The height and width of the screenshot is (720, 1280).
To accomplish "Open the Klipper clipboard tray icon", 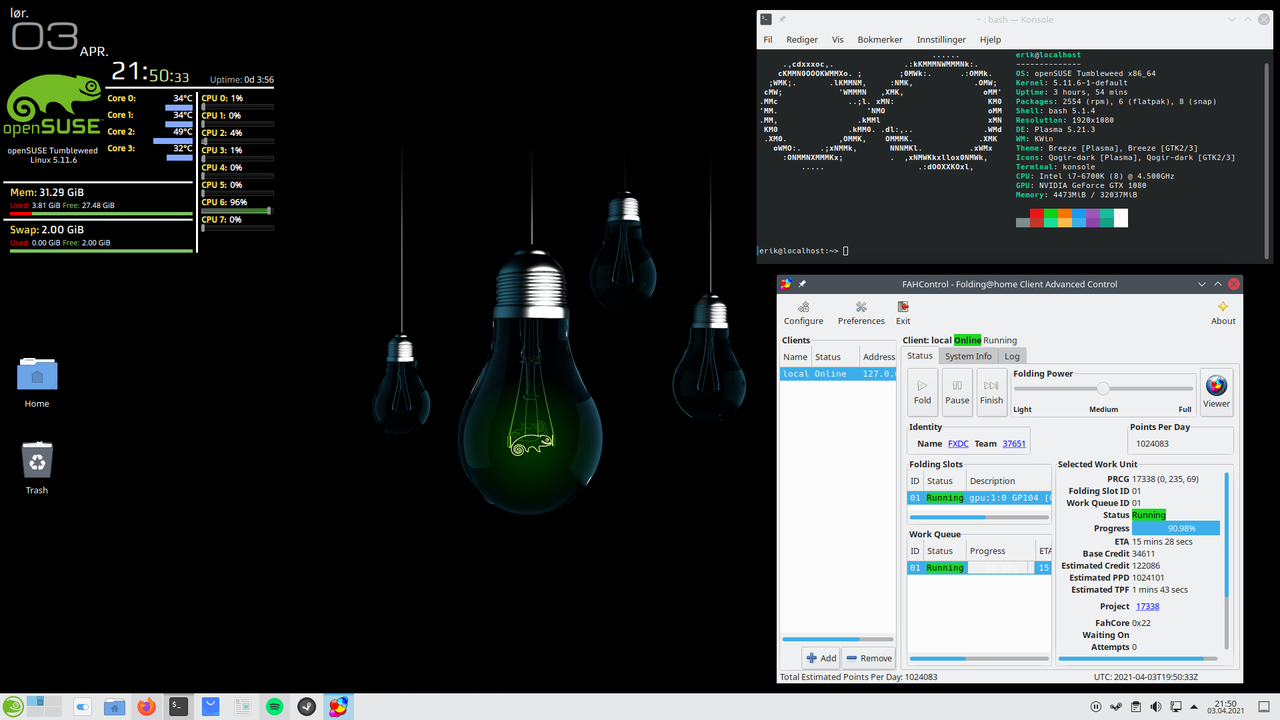I will [x=1135, y=706].
